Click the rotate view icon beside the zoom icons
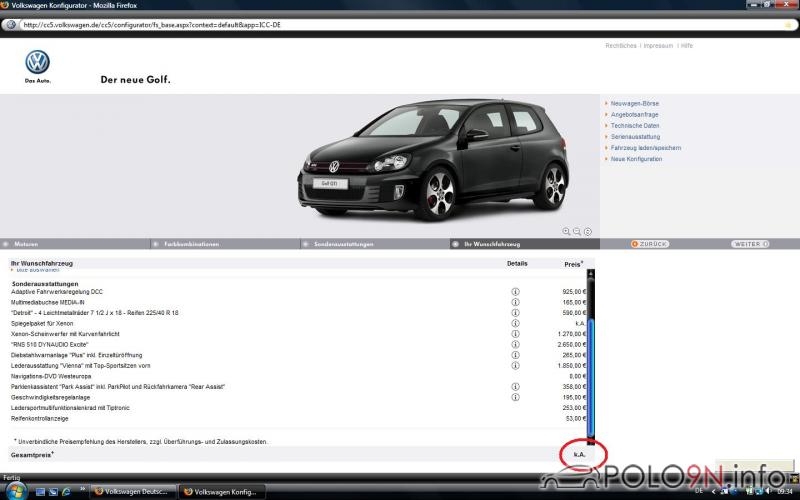800x500 pixels. (588, 231)
